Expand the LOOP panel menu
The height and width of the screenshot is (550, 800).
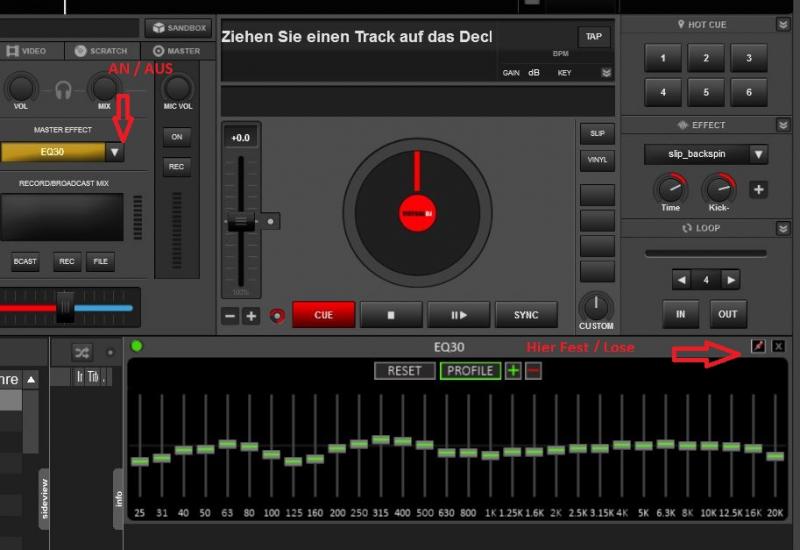click(783, 228)
